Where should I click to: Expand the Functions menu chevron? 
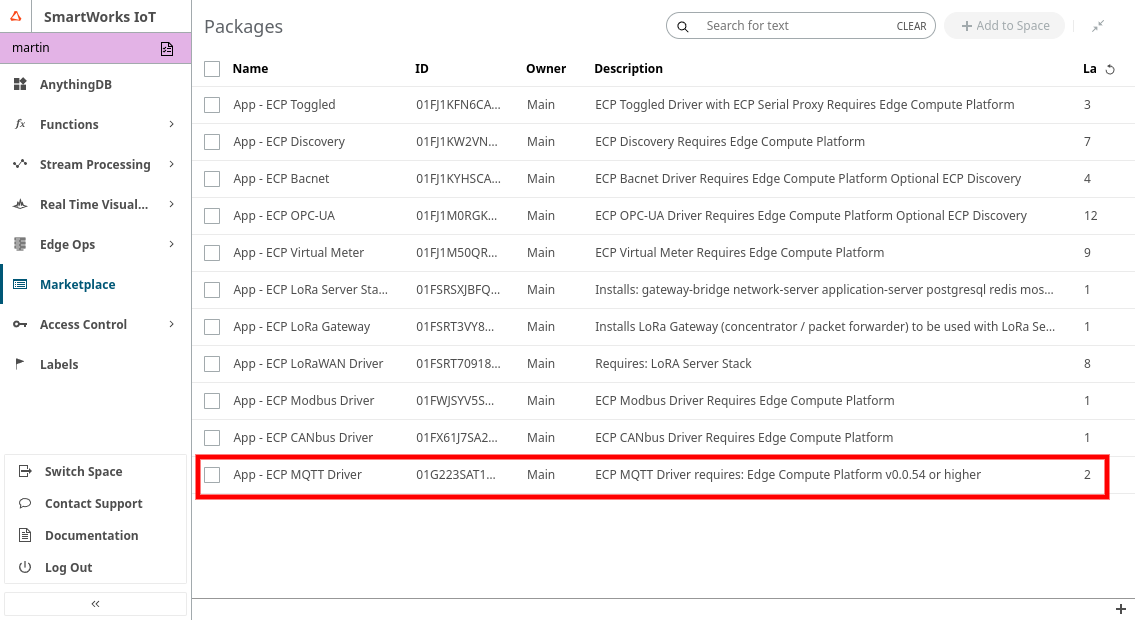coord(172,124)
